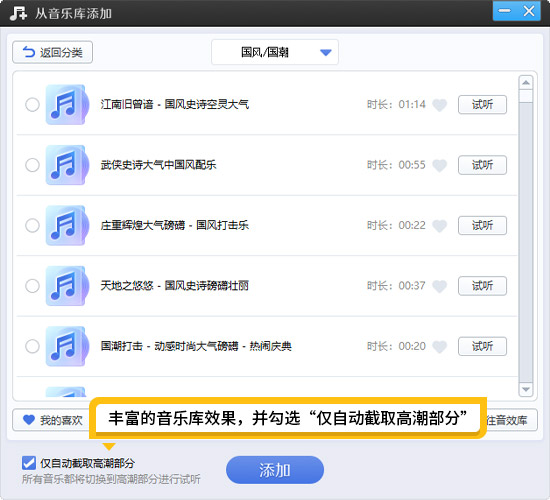Click heart icon beside 天地之悠悠 duration
The width and height of the screenshot is (550, 500).
440,286
